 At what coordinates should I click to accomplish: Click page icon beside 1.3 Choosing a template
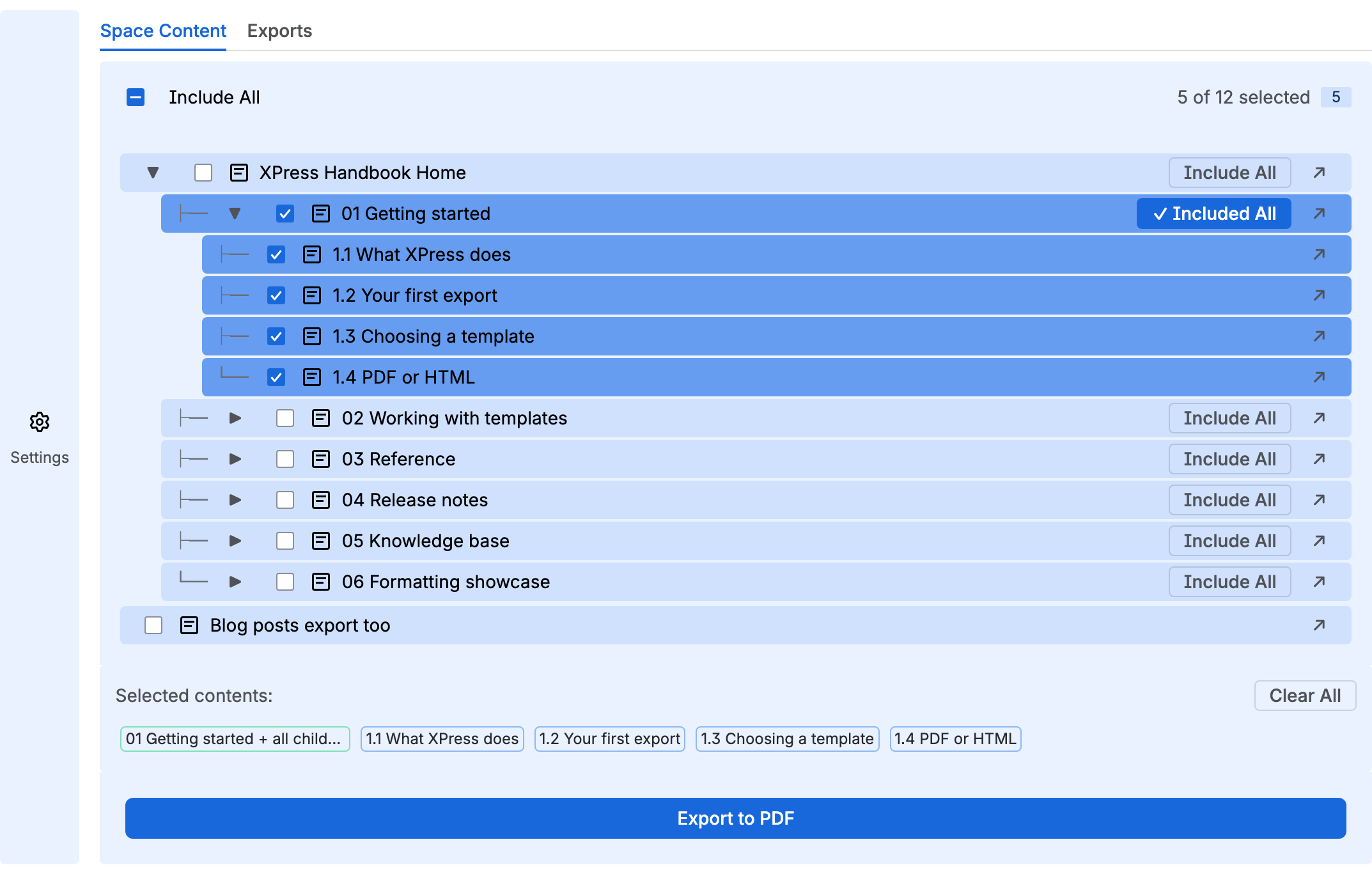tap(312, 336)
